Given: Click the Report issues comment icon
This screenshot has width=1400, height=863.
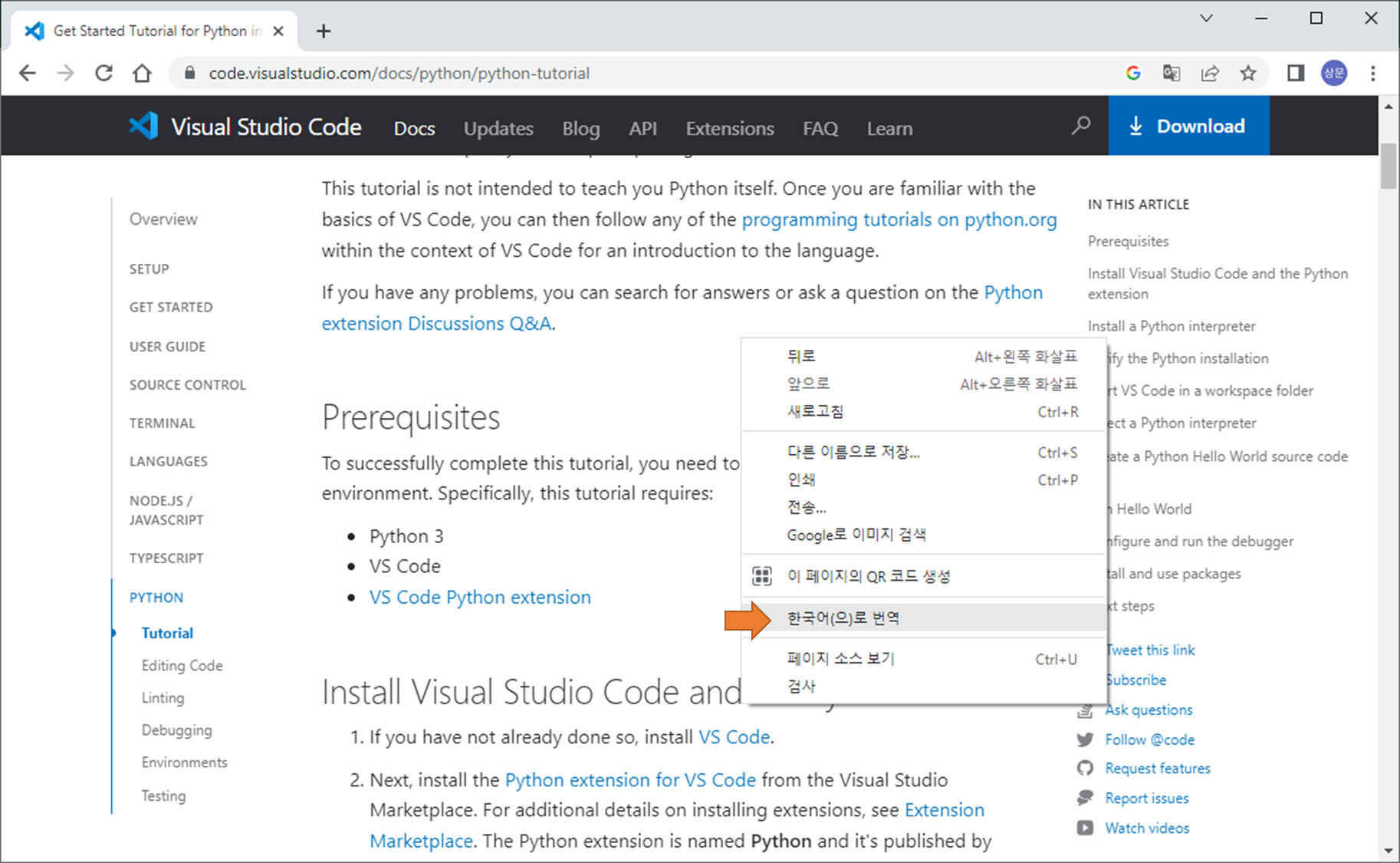Looking at the screenshot, I should 1085,798.
